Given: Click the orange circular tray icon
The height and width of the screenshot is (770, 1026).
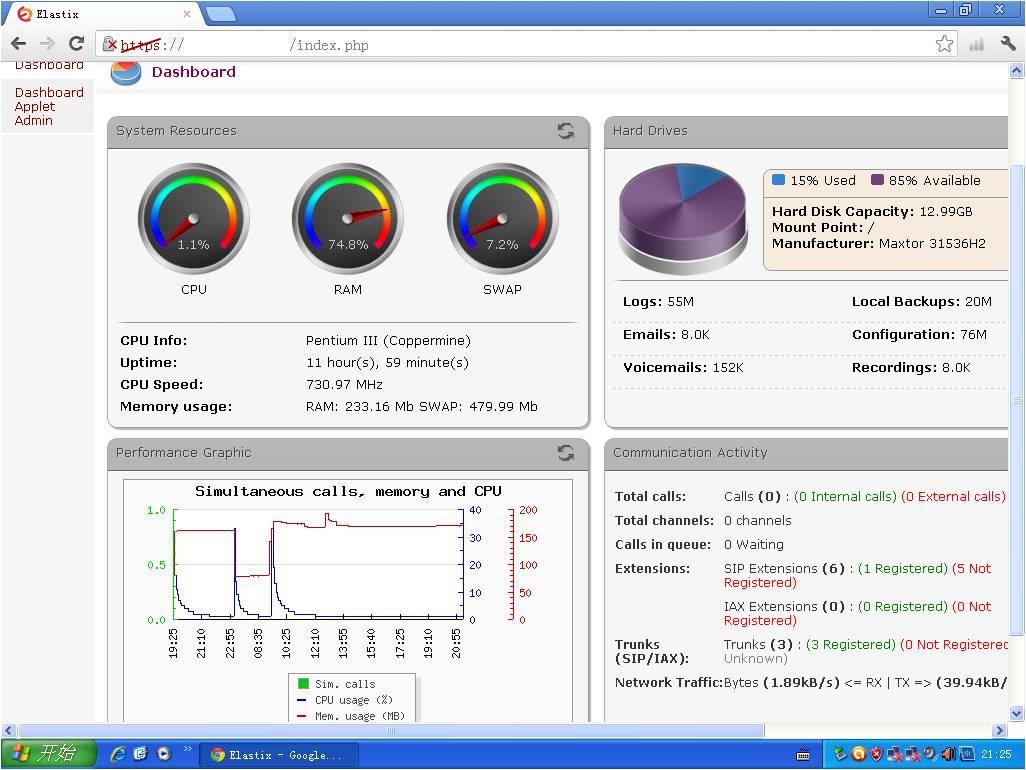Looking at the screenshot, I should tap(858, 754).
